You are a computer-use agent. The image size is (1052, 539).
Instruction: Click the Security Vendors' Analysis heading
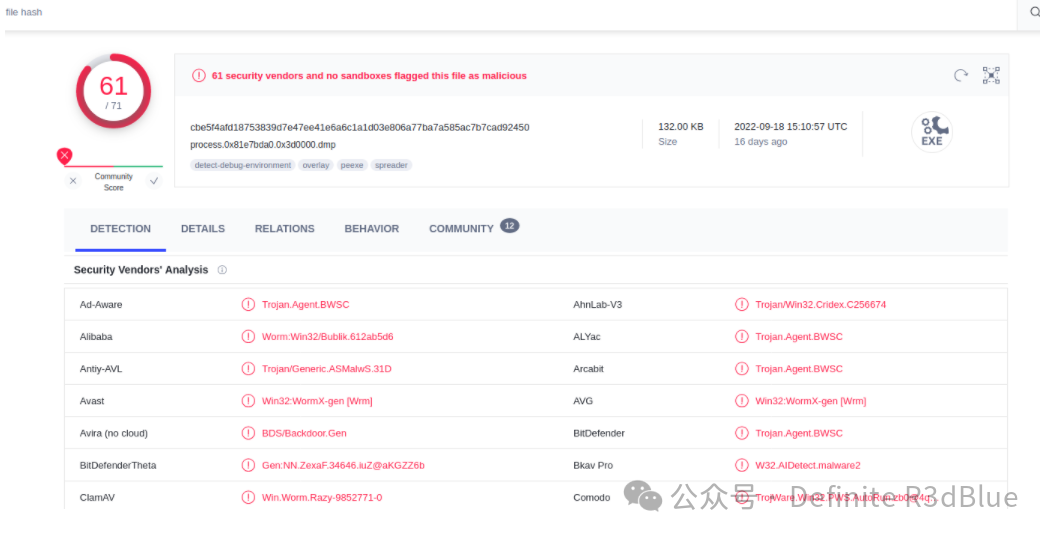pyautogui.click(x=141, y=270)
